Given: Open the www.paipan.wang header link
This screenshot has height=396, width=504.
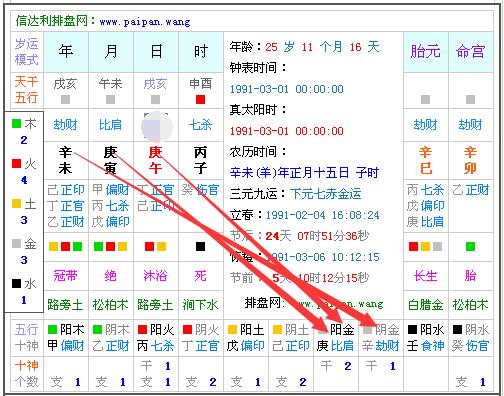Looking at the screenshot, I should tap(145, 22).
